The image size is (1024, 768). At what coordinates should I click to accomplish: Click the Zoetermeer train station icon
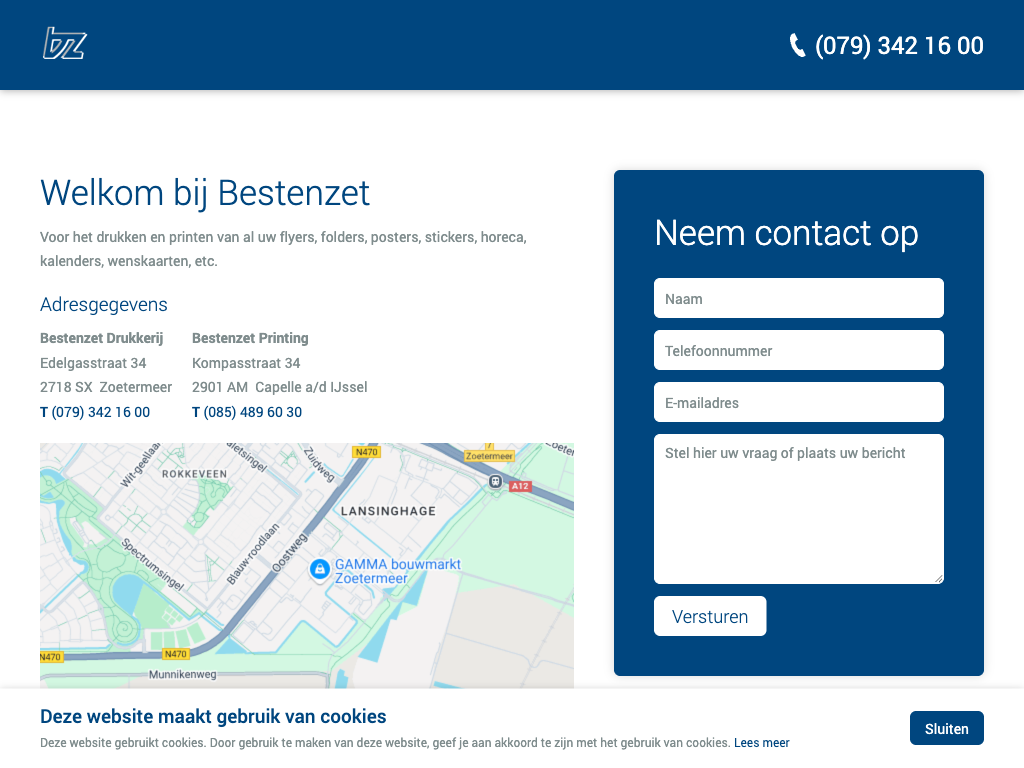(494, 482)
